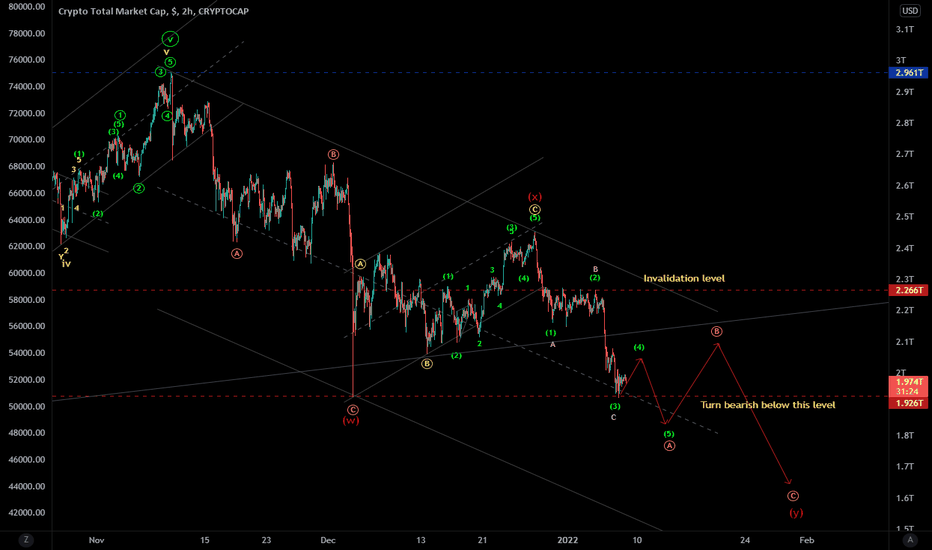The height and width of the screenshot is (550, 932).
Task: Click the 1.974T current price label
Action: coord(909,382)
